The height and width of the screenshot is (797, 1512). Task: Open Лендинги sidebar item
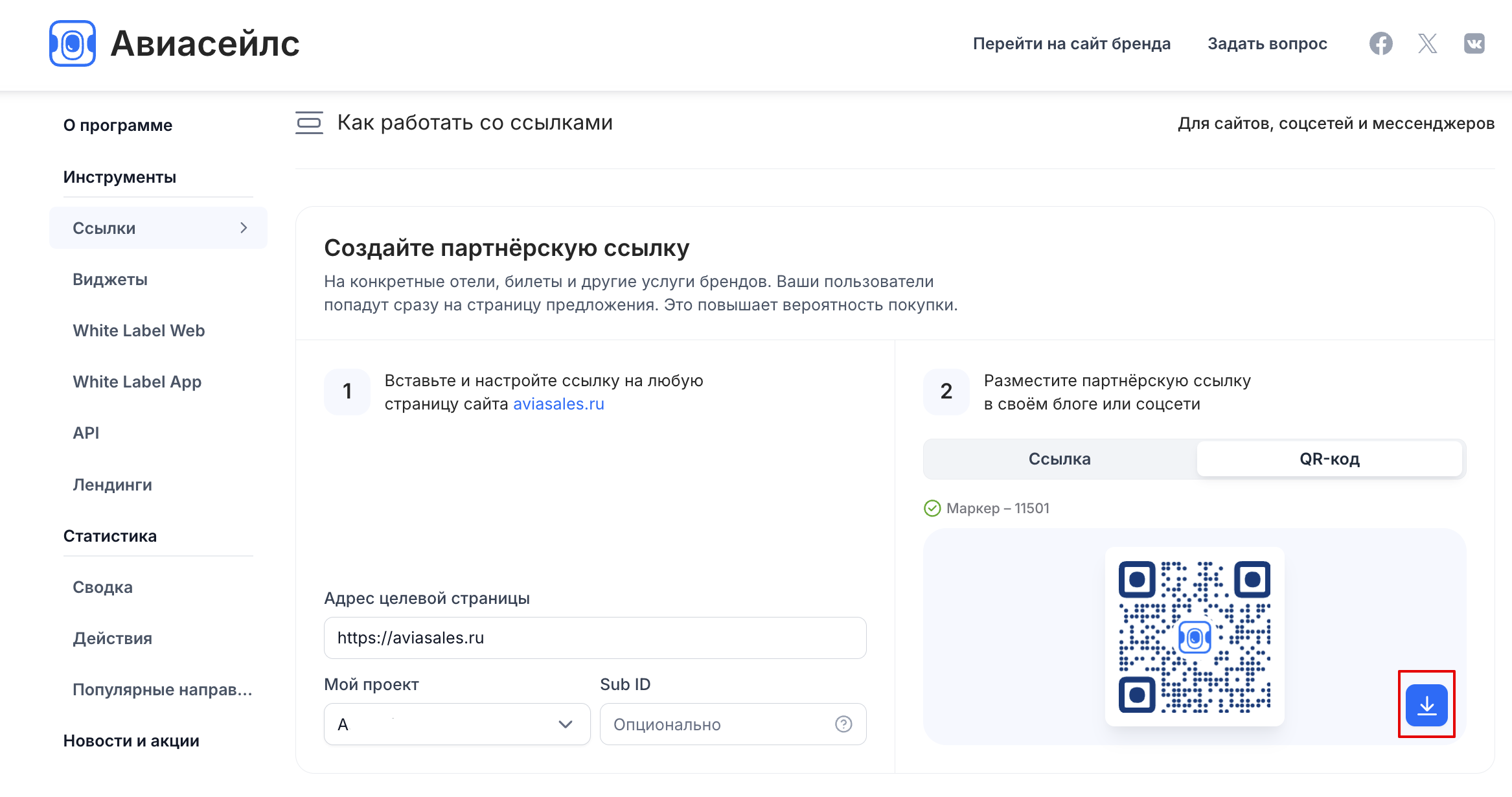(112, 485)
